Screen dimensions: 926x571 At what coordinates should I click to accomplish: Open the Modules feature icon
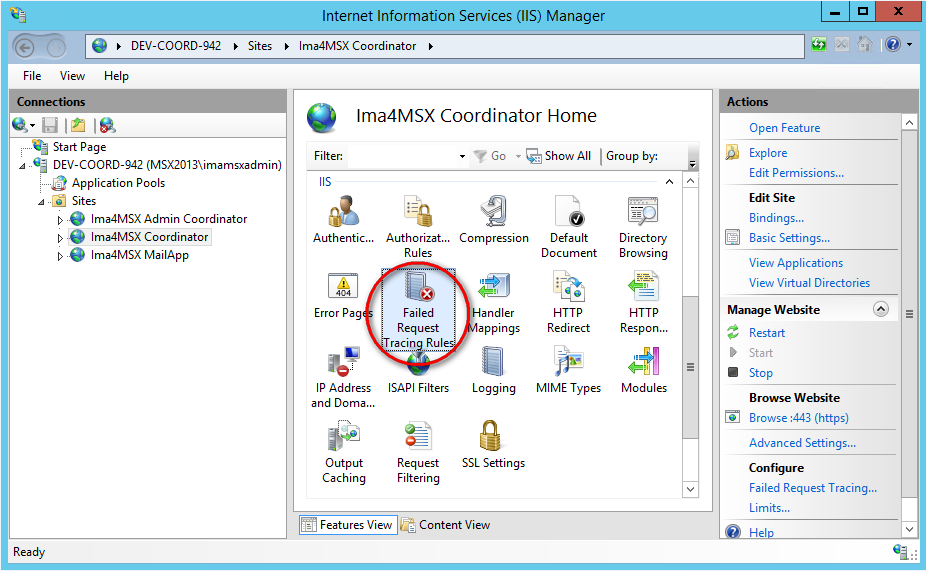coord(644,370)
